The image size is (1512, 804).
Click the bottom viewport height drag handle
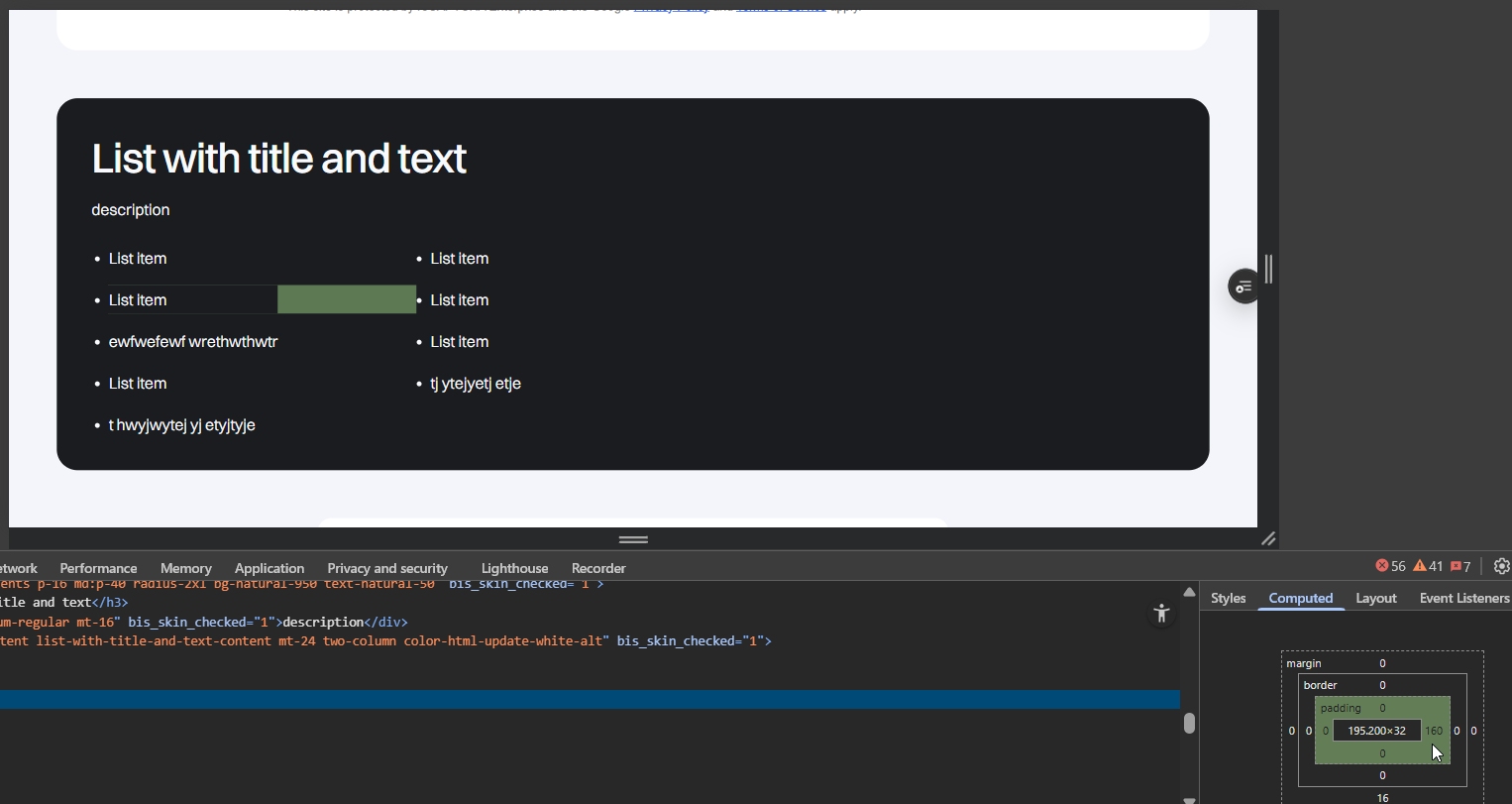pos(633,539)
